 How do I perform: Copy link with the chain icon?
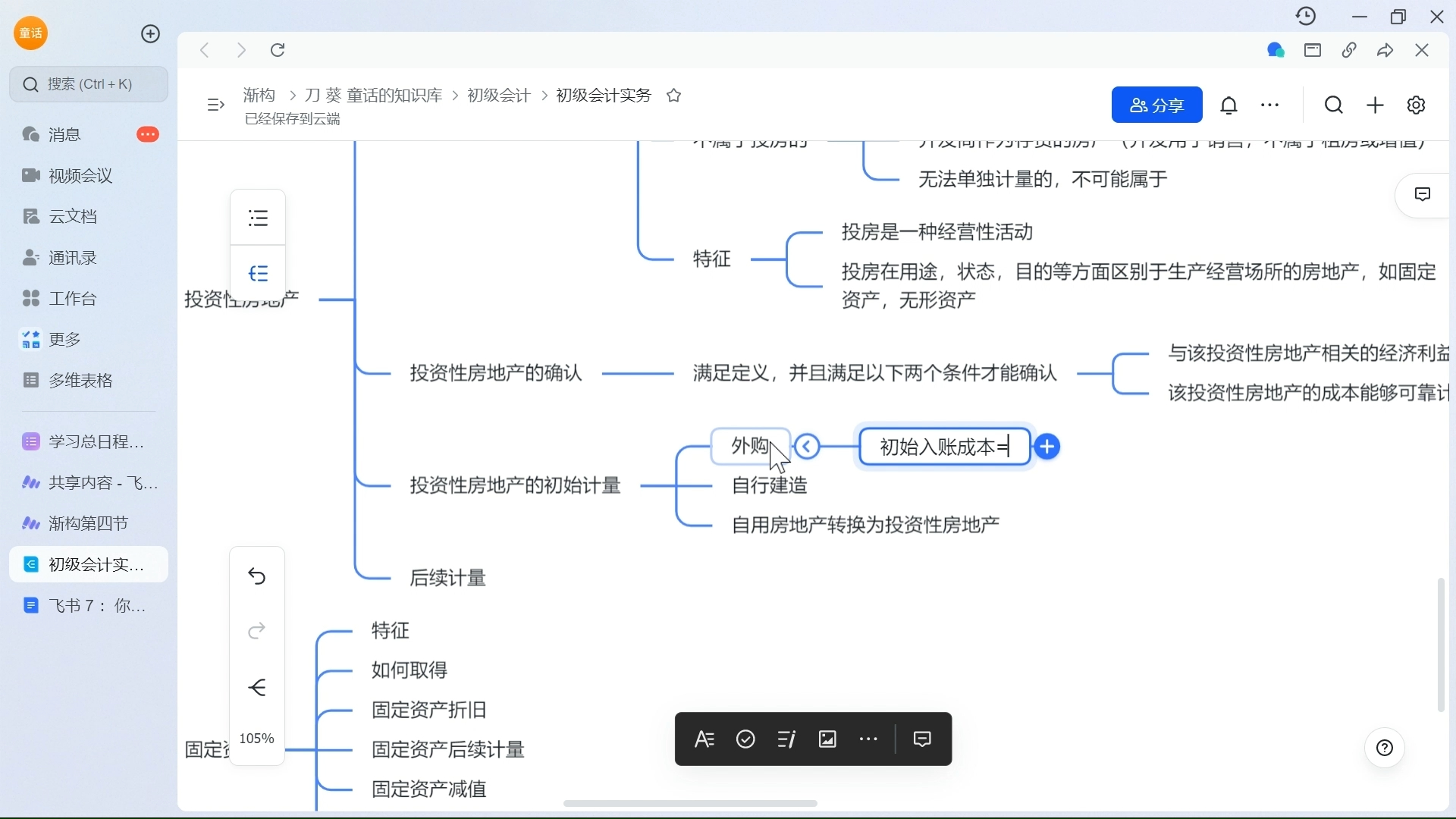(1350, 50)
